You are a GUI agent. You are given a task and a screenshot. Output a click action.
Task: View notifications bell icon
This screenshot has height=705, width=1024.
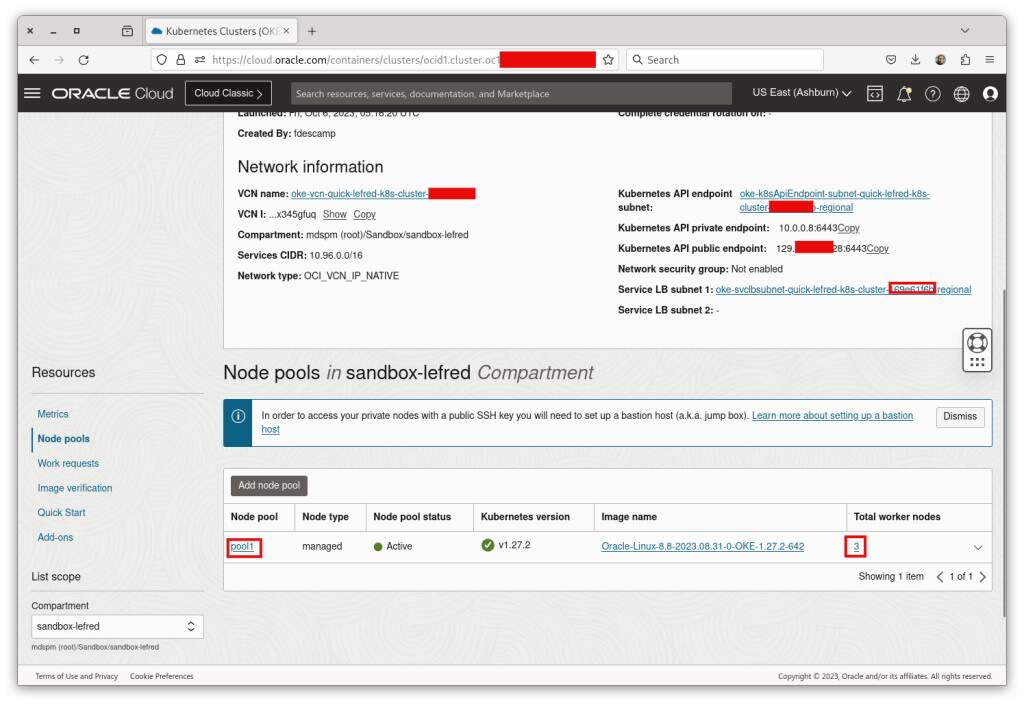coord(904,94)
